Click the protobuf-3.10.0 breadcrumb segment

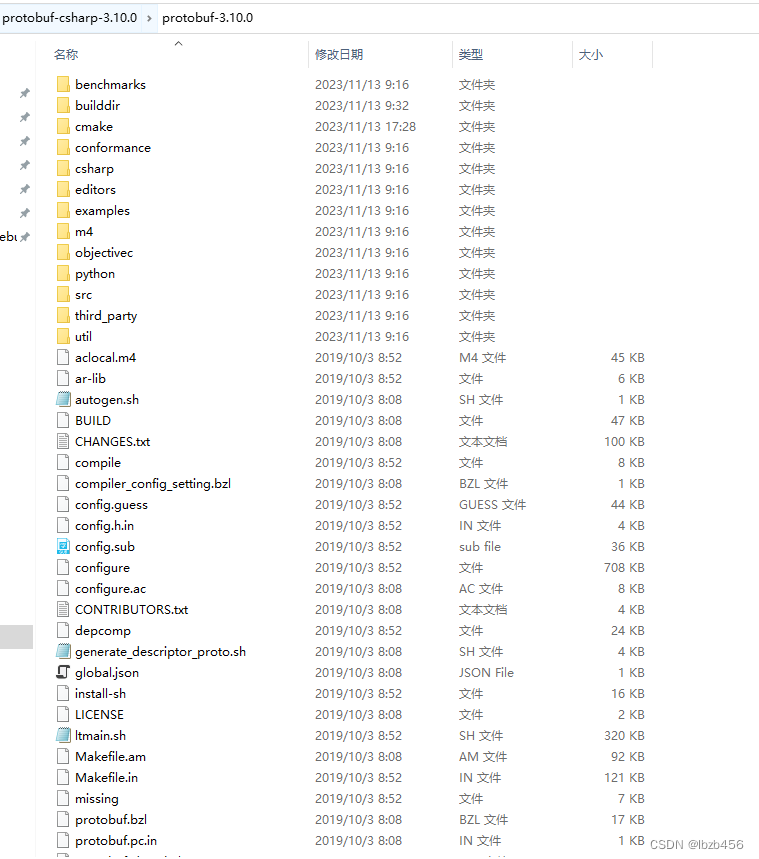(x=208, y=18)
